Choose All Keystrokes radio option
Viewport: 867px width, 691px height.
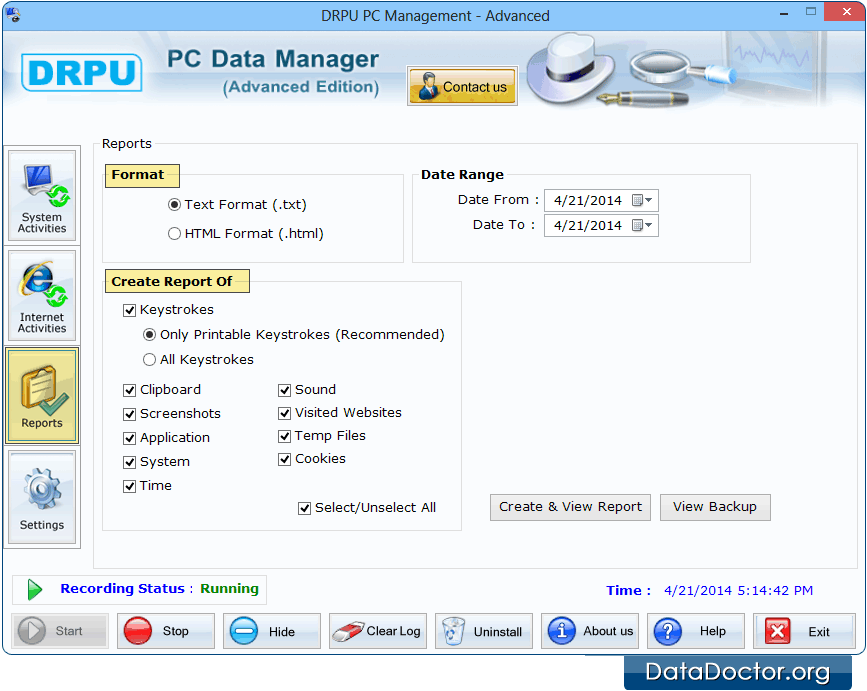[149, 359]
